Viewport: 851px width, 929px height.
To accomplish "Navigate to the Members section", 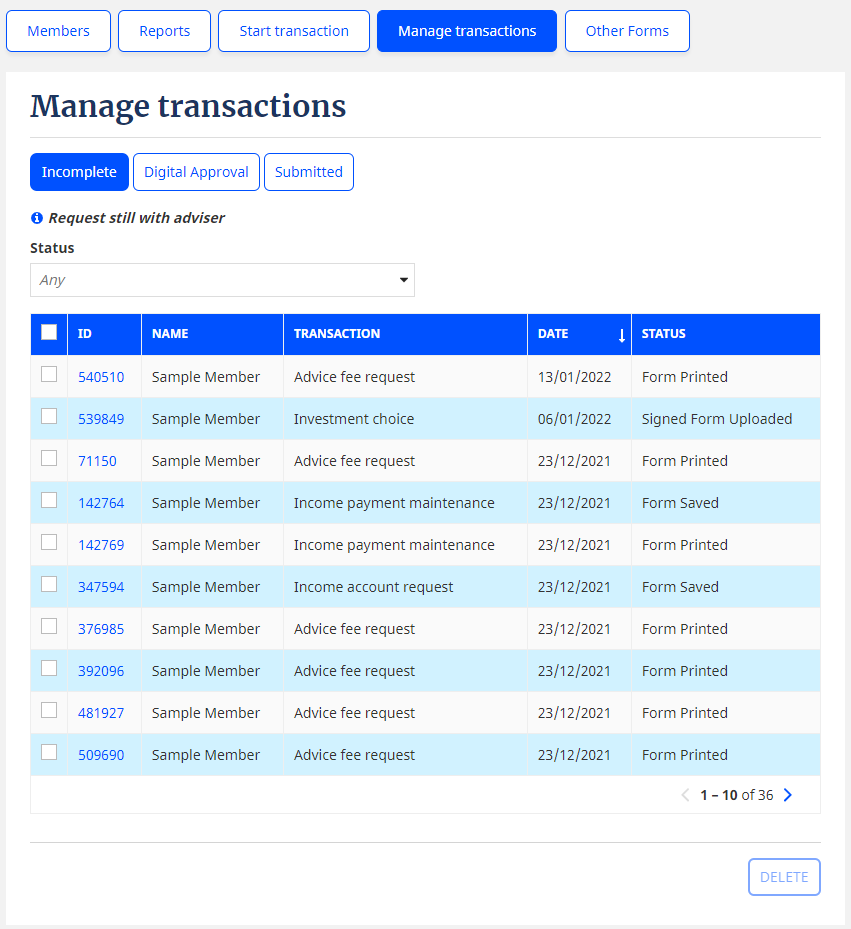I will [58, 30].
